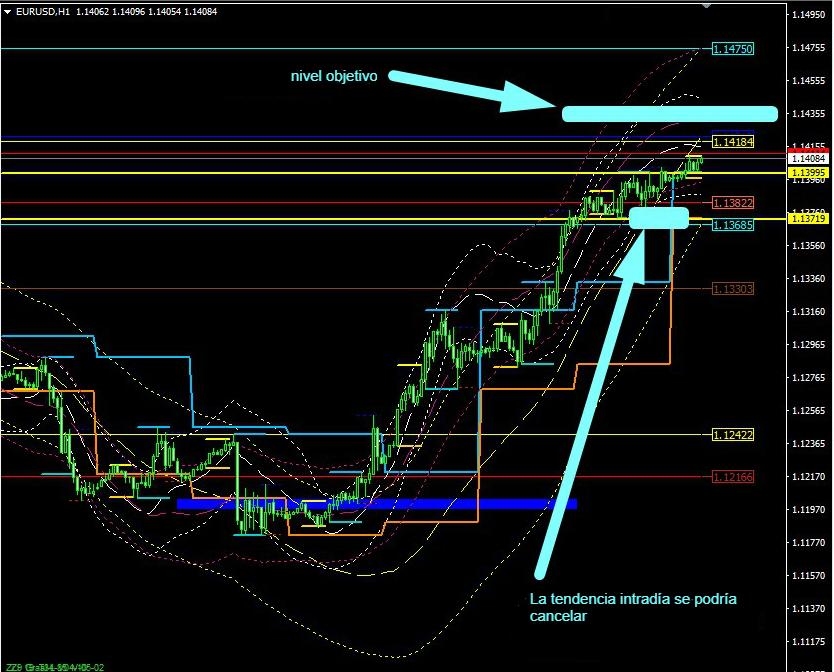834x672 pixels.
Task: Click the 1.12565 price scale value
Action: [808, 411]
